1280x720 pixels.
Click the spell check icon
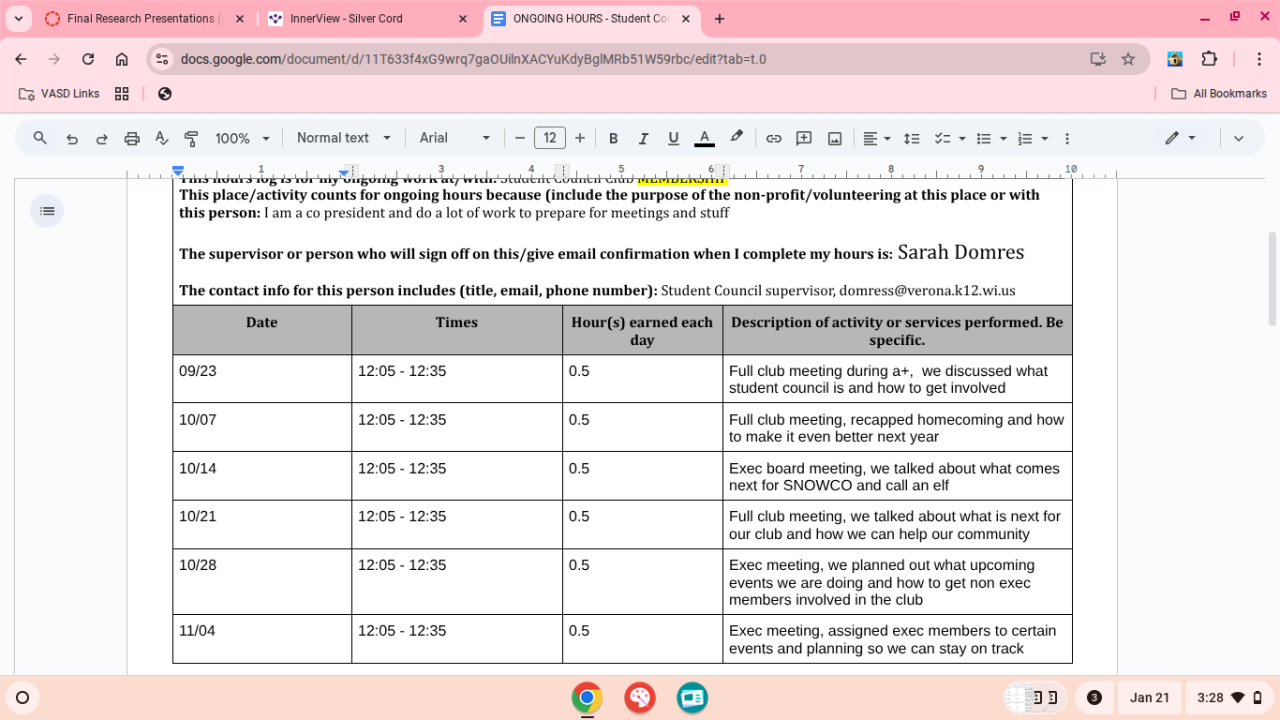coord(161,139)
